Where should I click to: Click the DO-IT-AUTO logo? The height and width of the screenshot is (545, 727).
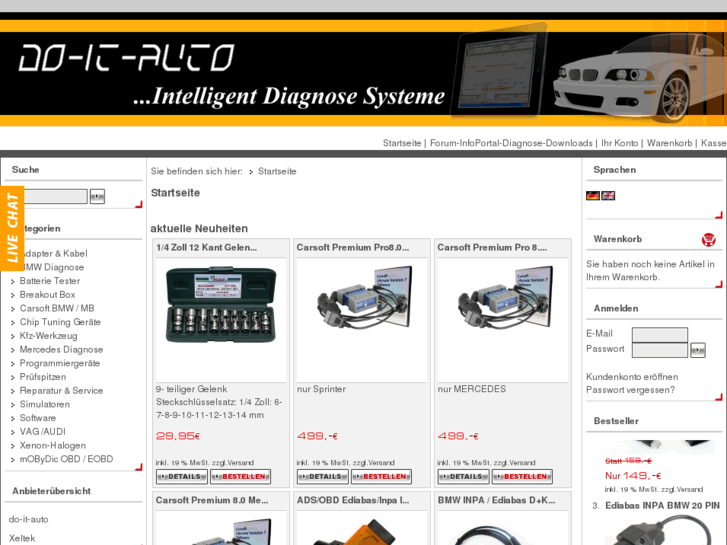pos(126,58)
